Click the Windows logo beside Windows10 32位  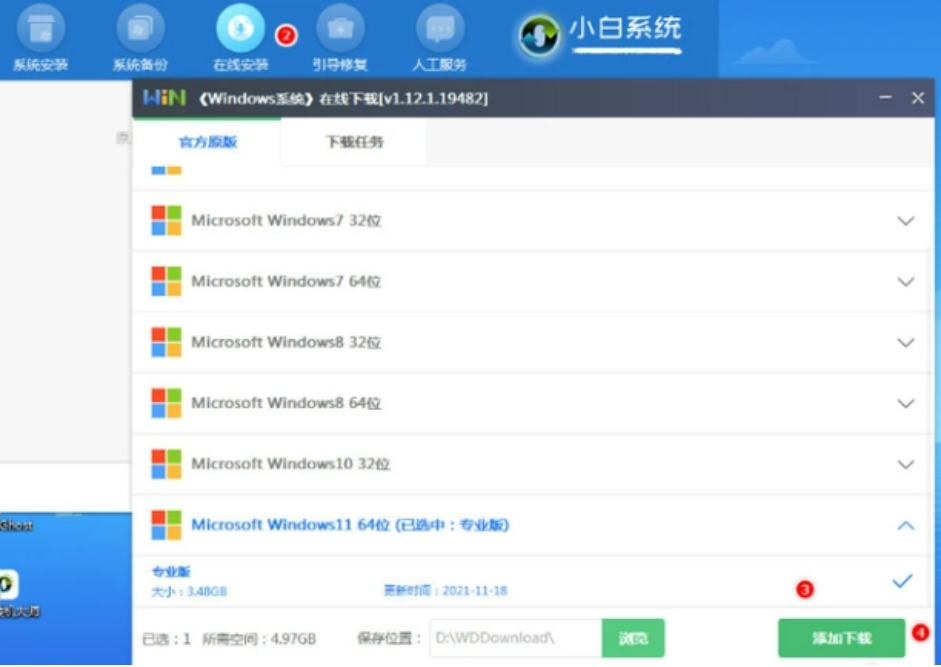pos(166,463)
